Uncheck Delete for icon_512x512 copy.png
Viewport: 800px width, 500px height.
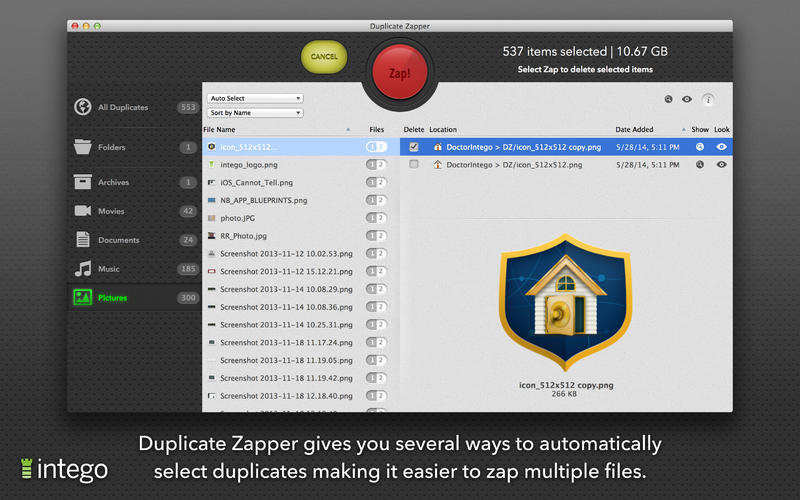414,147
